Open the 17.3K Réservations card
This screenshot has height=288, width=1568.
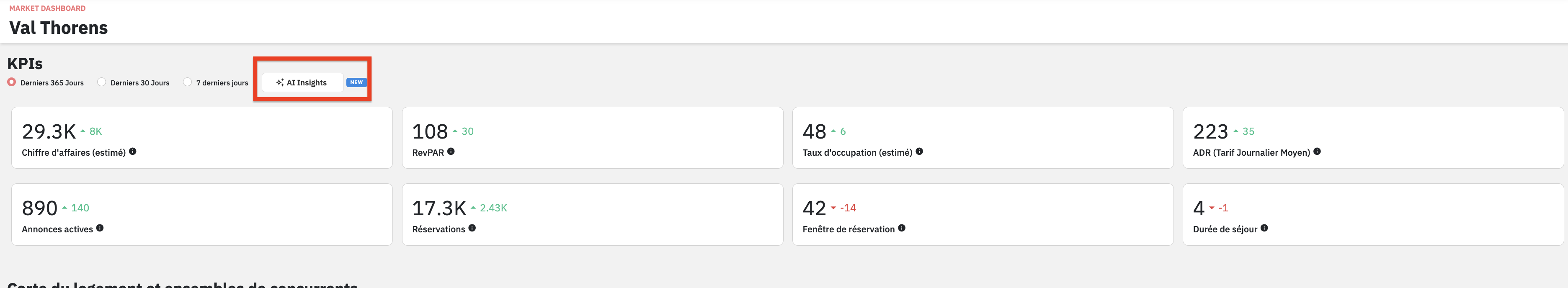[592, 215]
